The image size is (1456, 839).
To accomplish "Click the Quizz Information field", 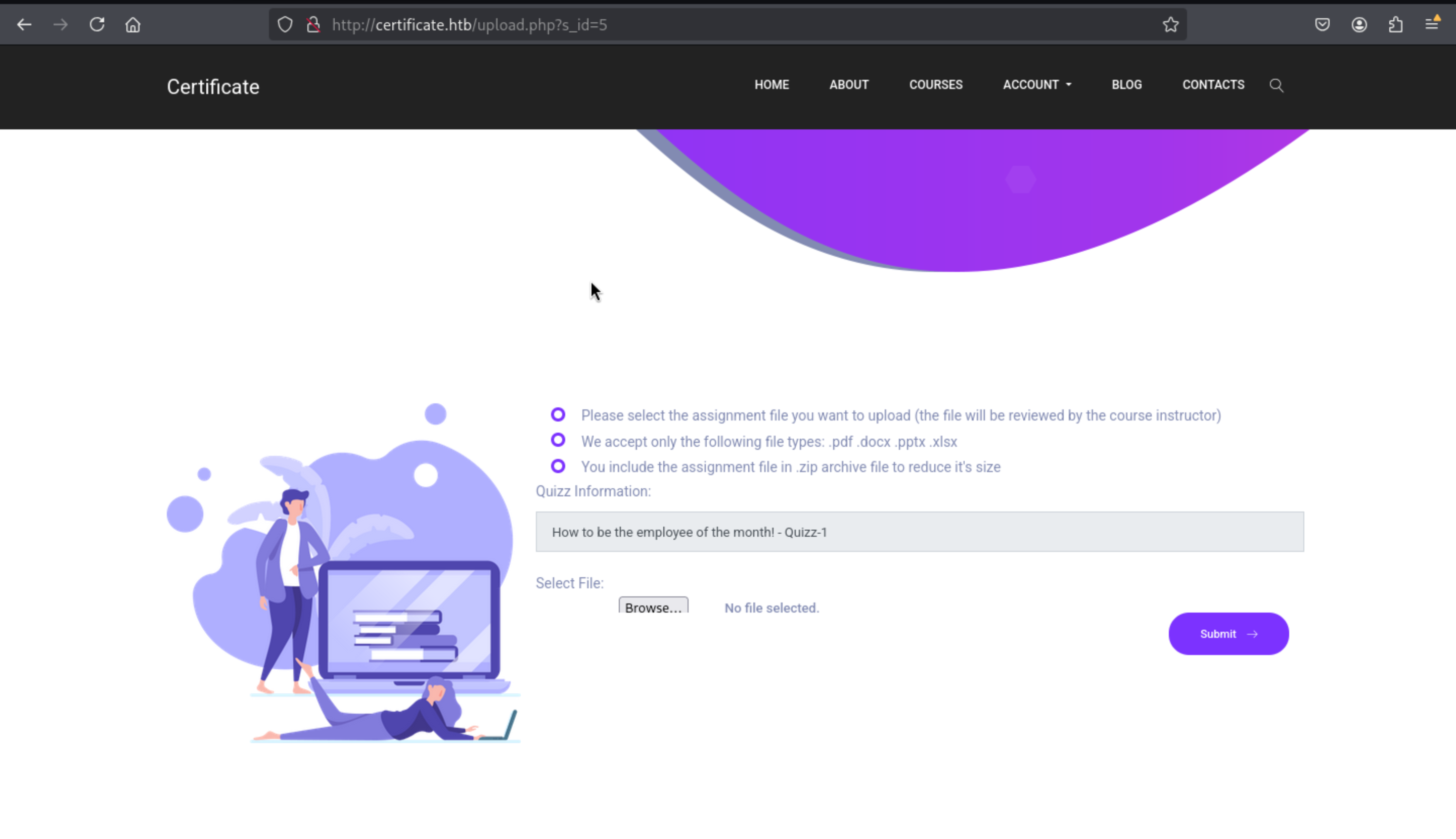I will click(920, 532).
